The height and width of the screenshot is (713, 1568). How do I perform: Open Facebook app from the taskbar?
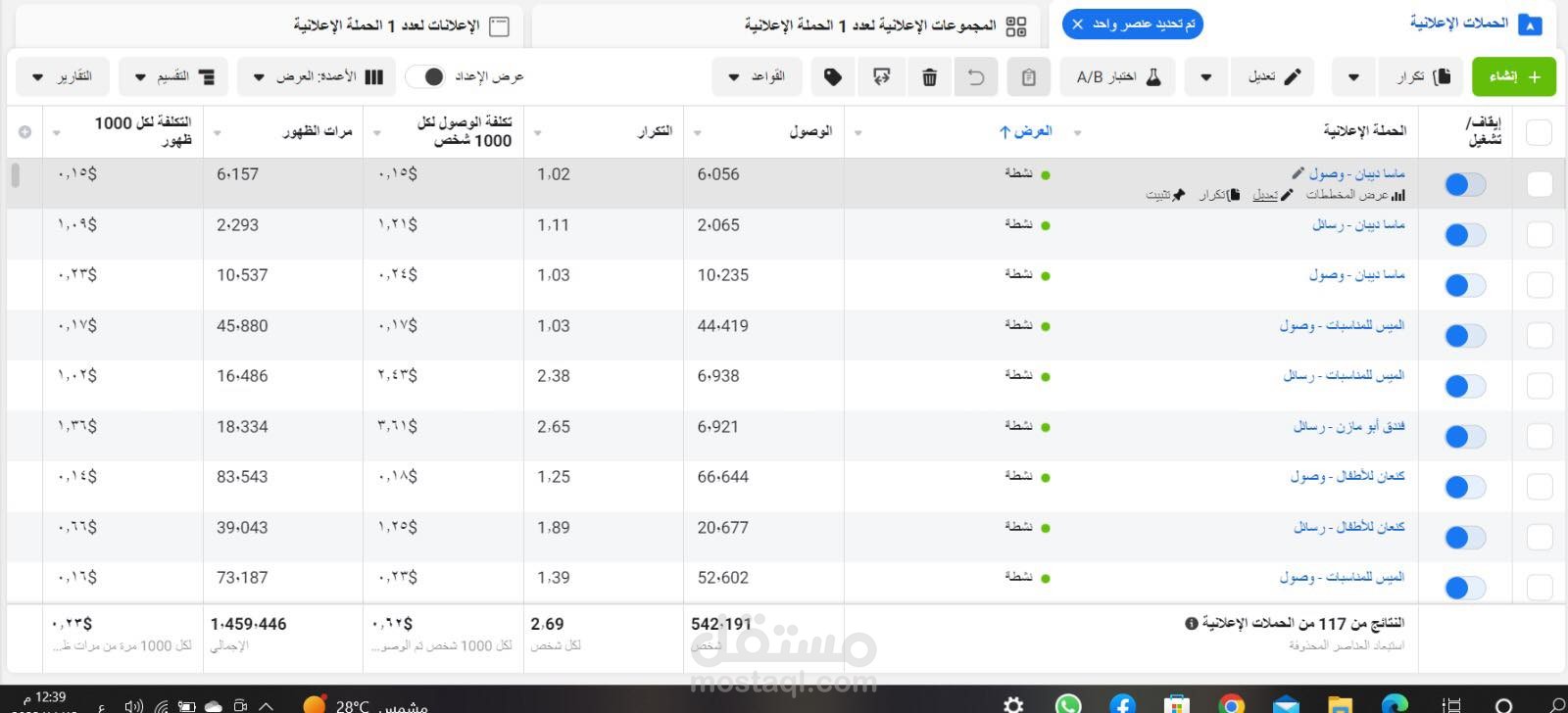coord(1122,703)
